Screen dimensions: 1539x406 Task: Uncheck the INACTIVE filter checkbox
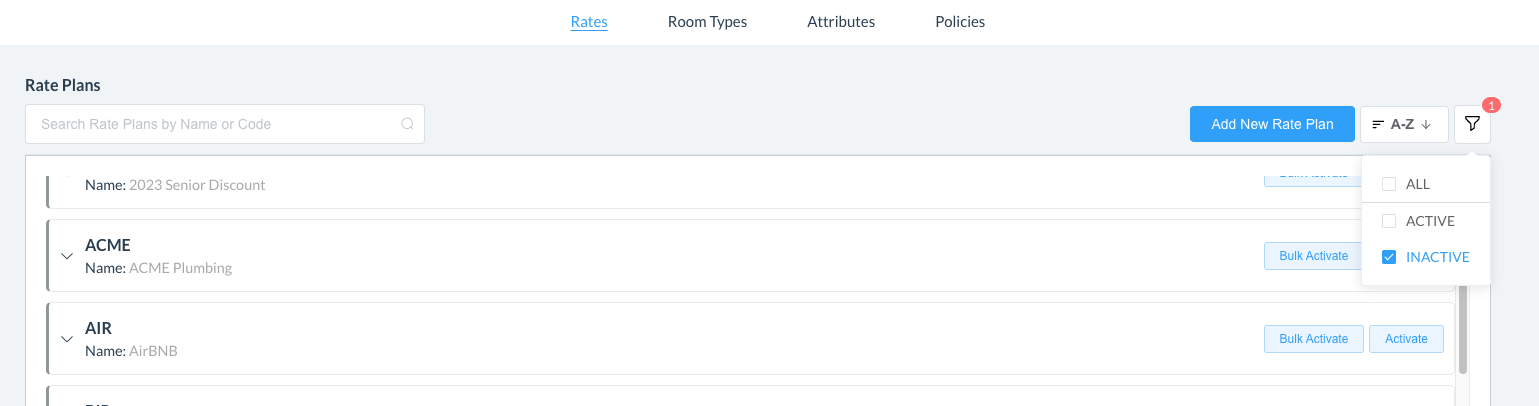click(x=1389, y=257)
